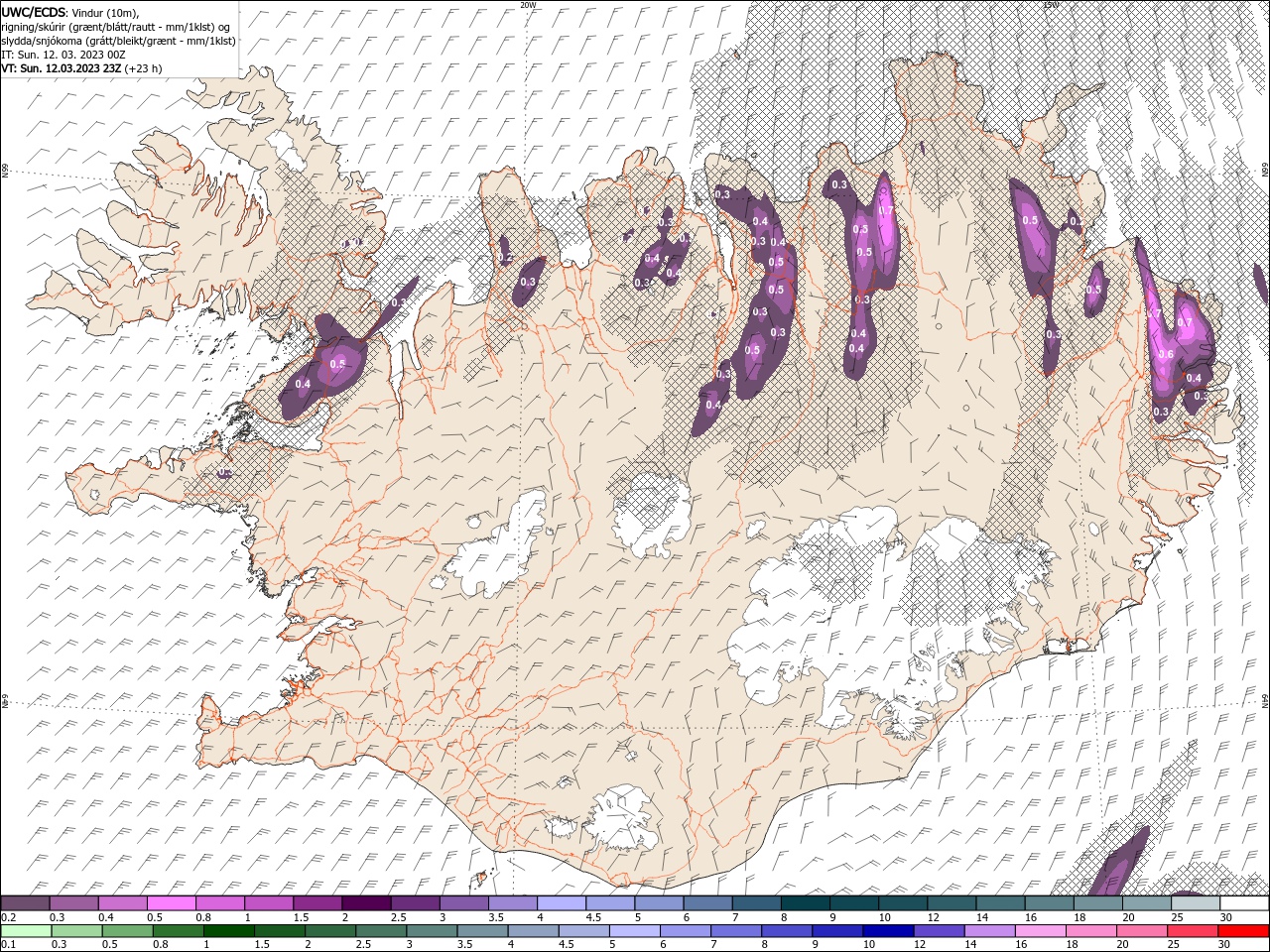
Task: Pick the 2 dark purple swatch in snow legend
Action: pyautogui.click(x=366, y=902)
